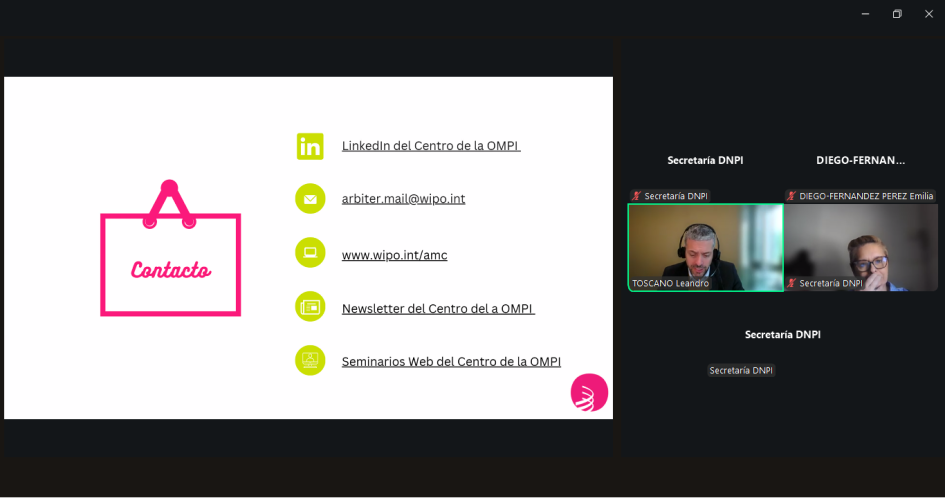Select TOSCANO Leandro's video feed

tap(705, 245)
